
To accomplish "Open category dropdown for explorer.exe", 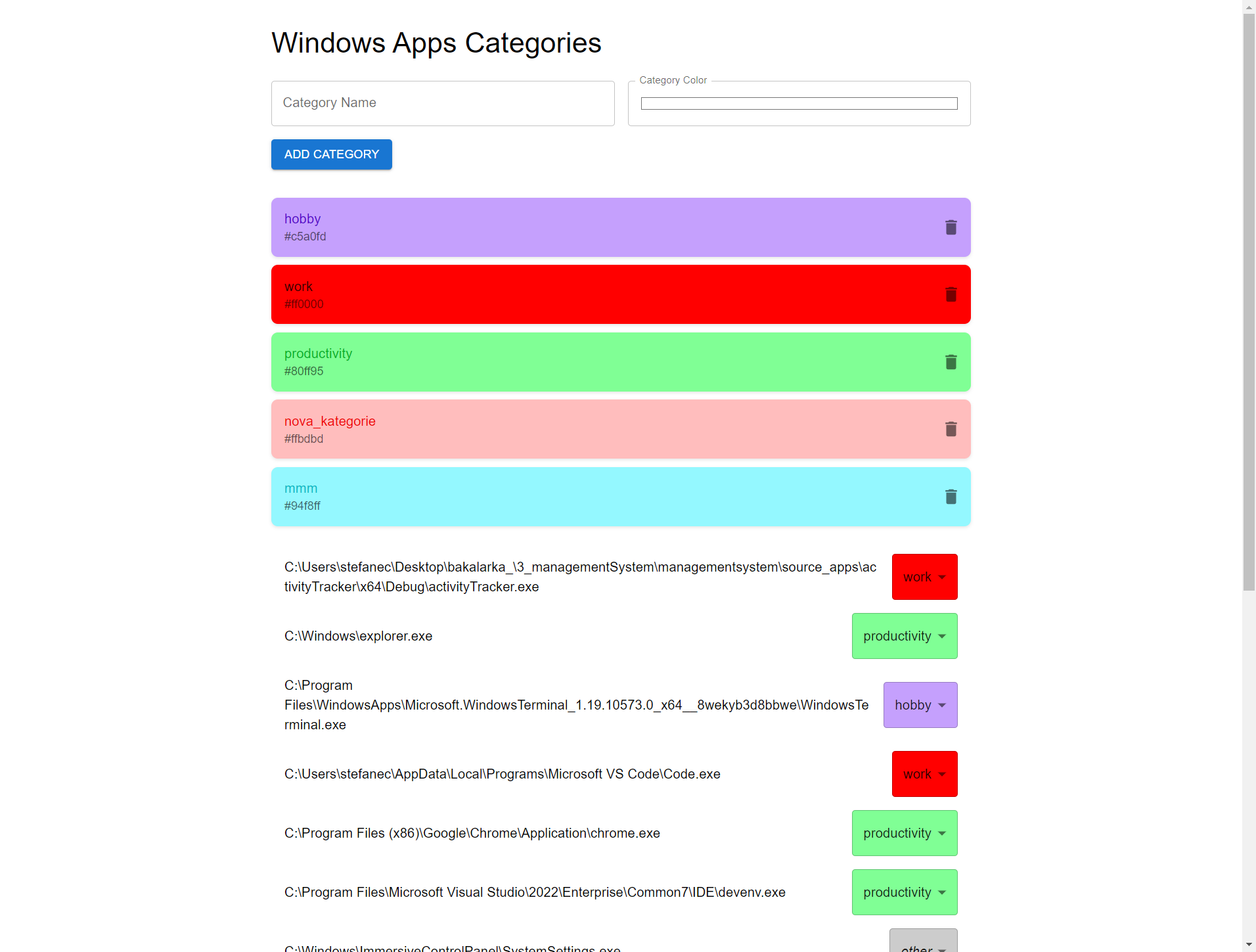I will point(905,636).
